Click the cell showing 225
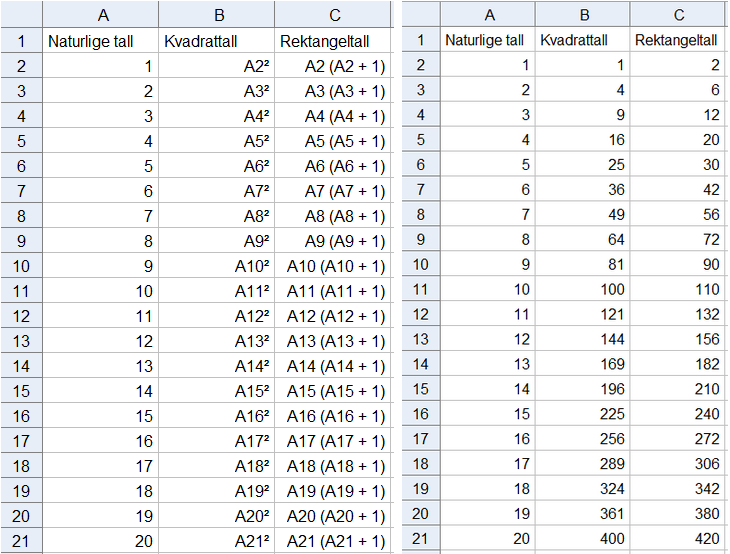The width and height of the screenshot is (730, 554). point(583,415)
